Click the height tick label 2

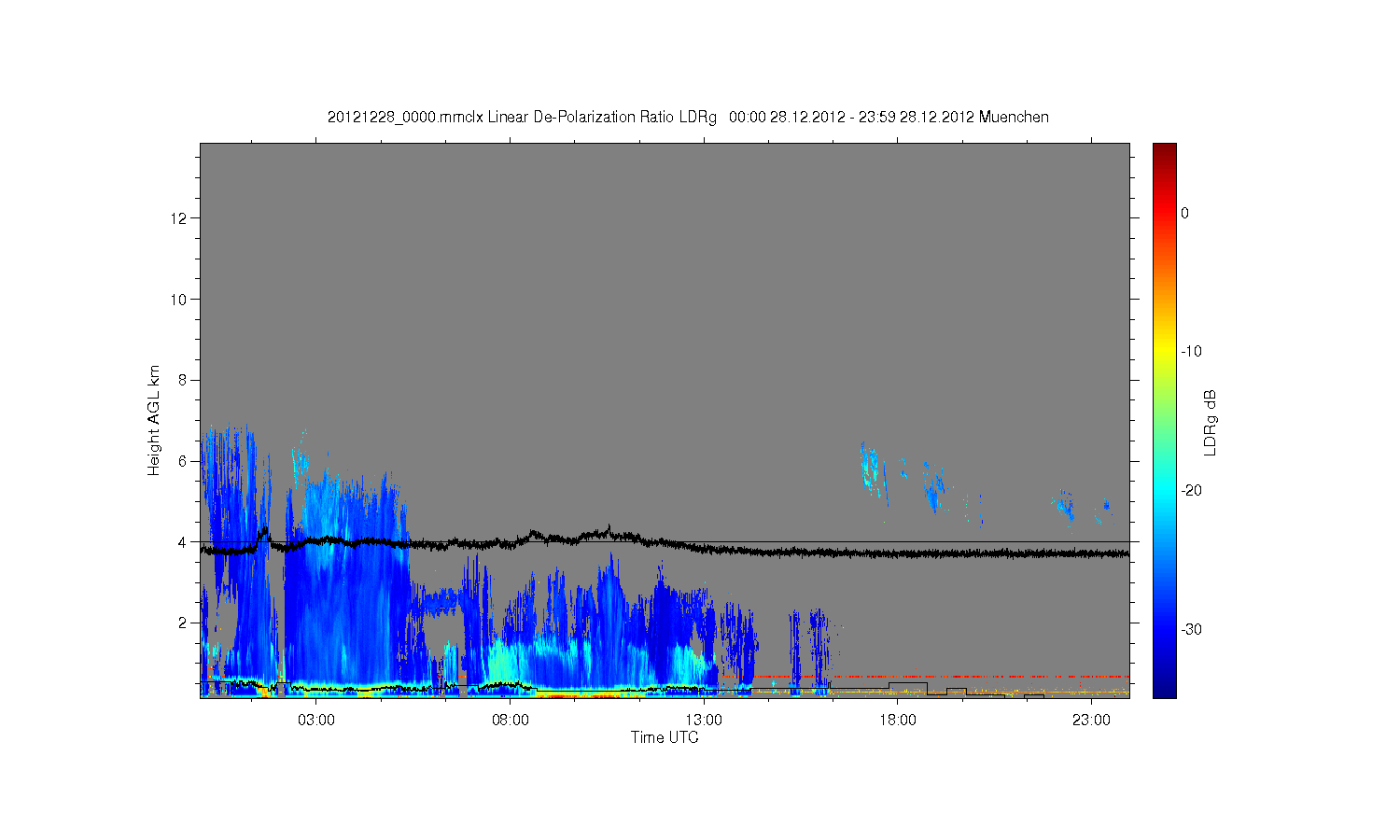[x=183, y=623]
